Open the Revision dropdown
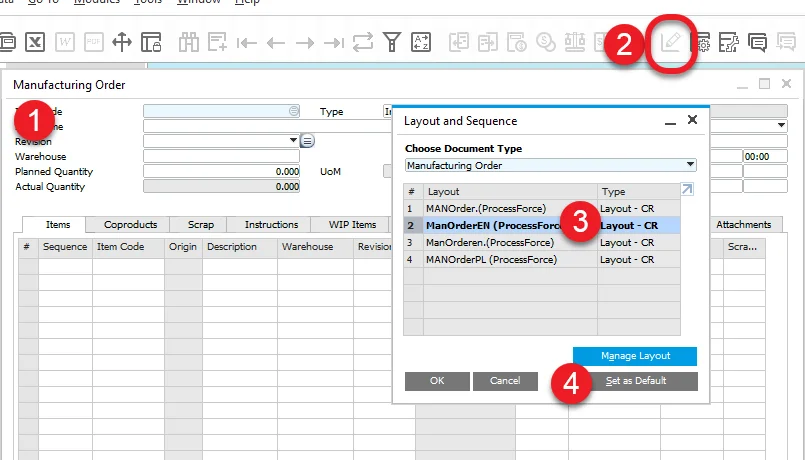The height and width of the screenshot is (460, 805). pos(293,141)
